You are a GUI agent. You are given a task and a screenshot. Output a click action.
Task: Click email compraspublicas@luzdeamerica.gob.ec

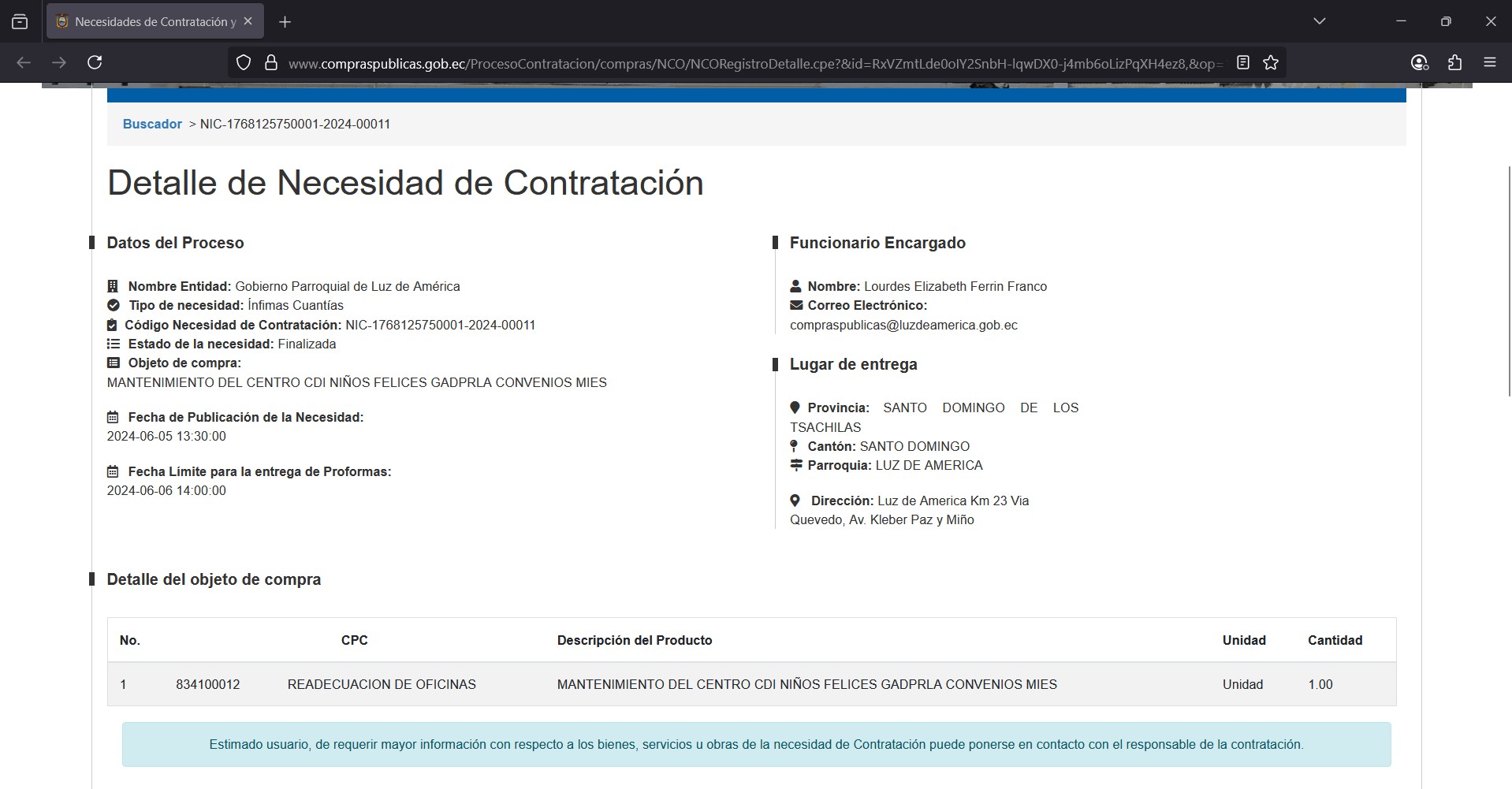(x=903, y=325)
